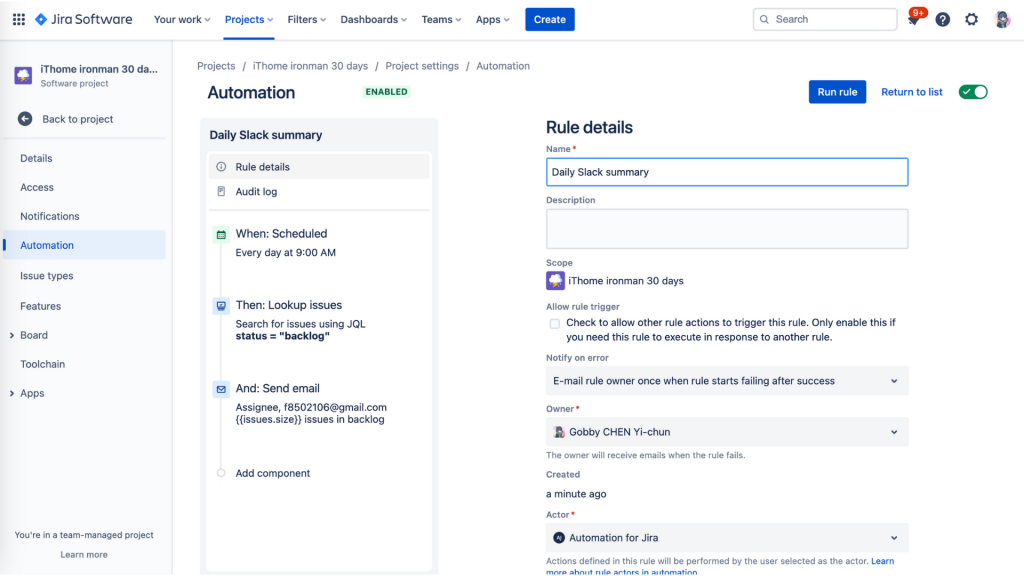Open the Notify on error dropdown
This screenshot has height=576, width=1024.
click(727, 381)
